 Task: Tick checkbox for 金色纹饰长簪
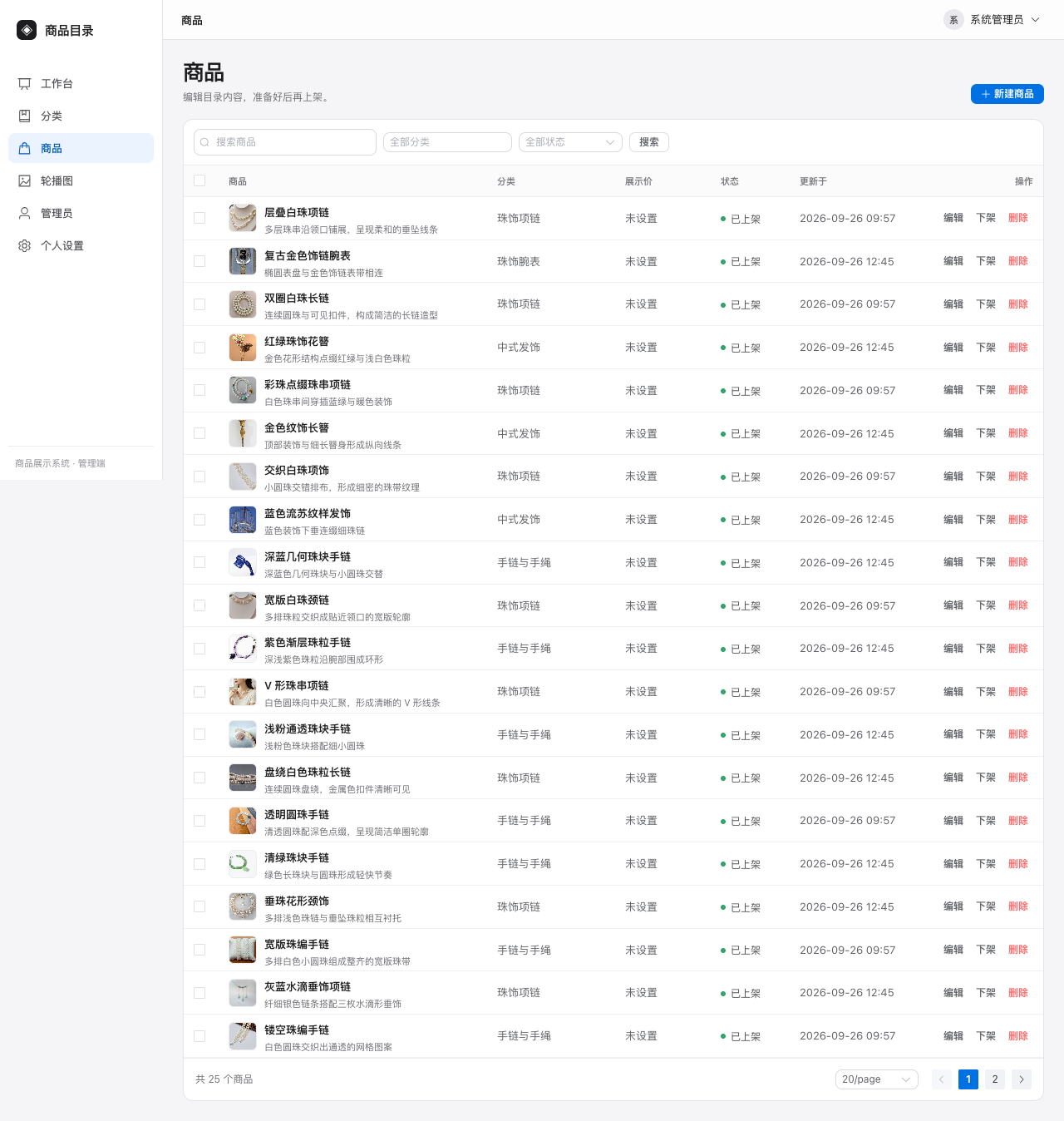click(x=199, y=433)
